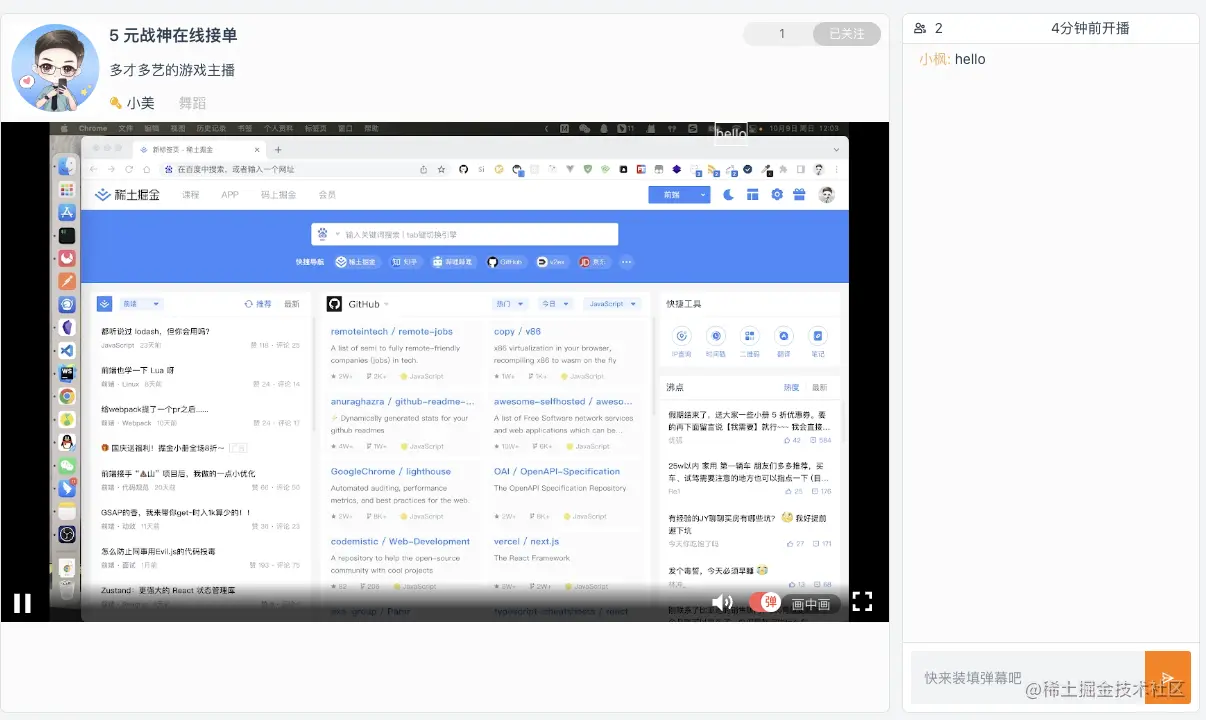Open the 二维码 quick tool

750,341
